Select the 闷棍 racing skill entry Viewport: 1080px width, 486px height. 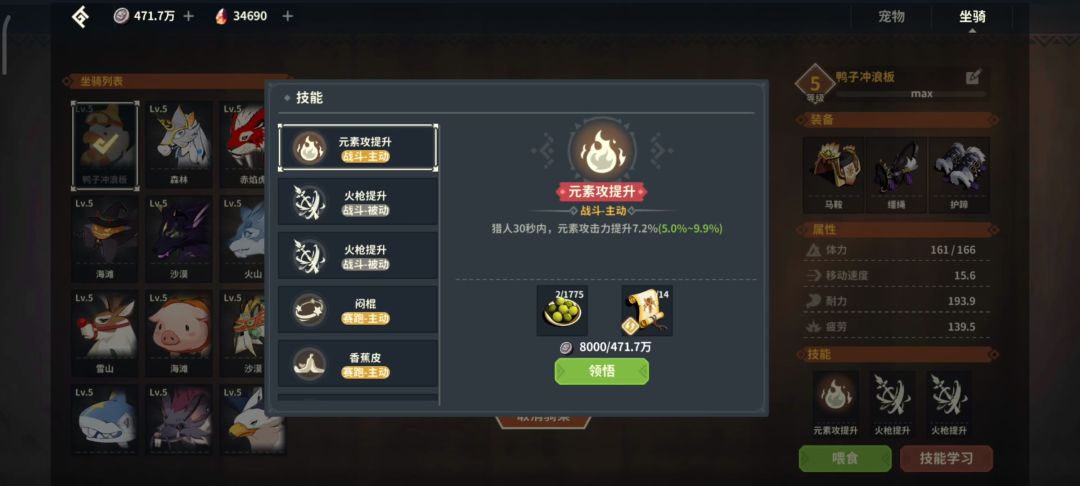[357, 310]
